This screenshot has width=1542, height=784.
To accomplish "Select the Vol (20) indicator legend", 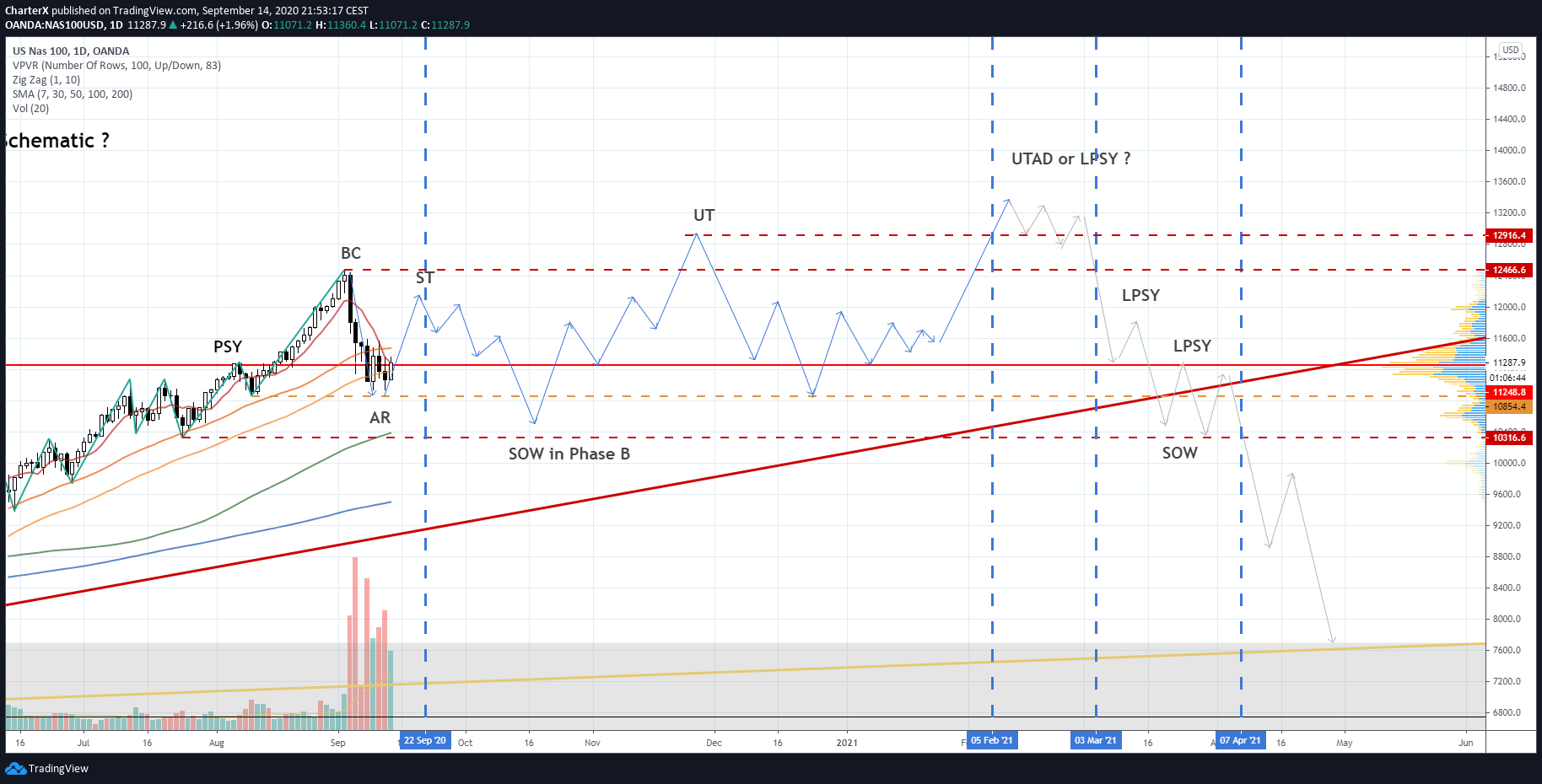I will click(x=31, y=109).
